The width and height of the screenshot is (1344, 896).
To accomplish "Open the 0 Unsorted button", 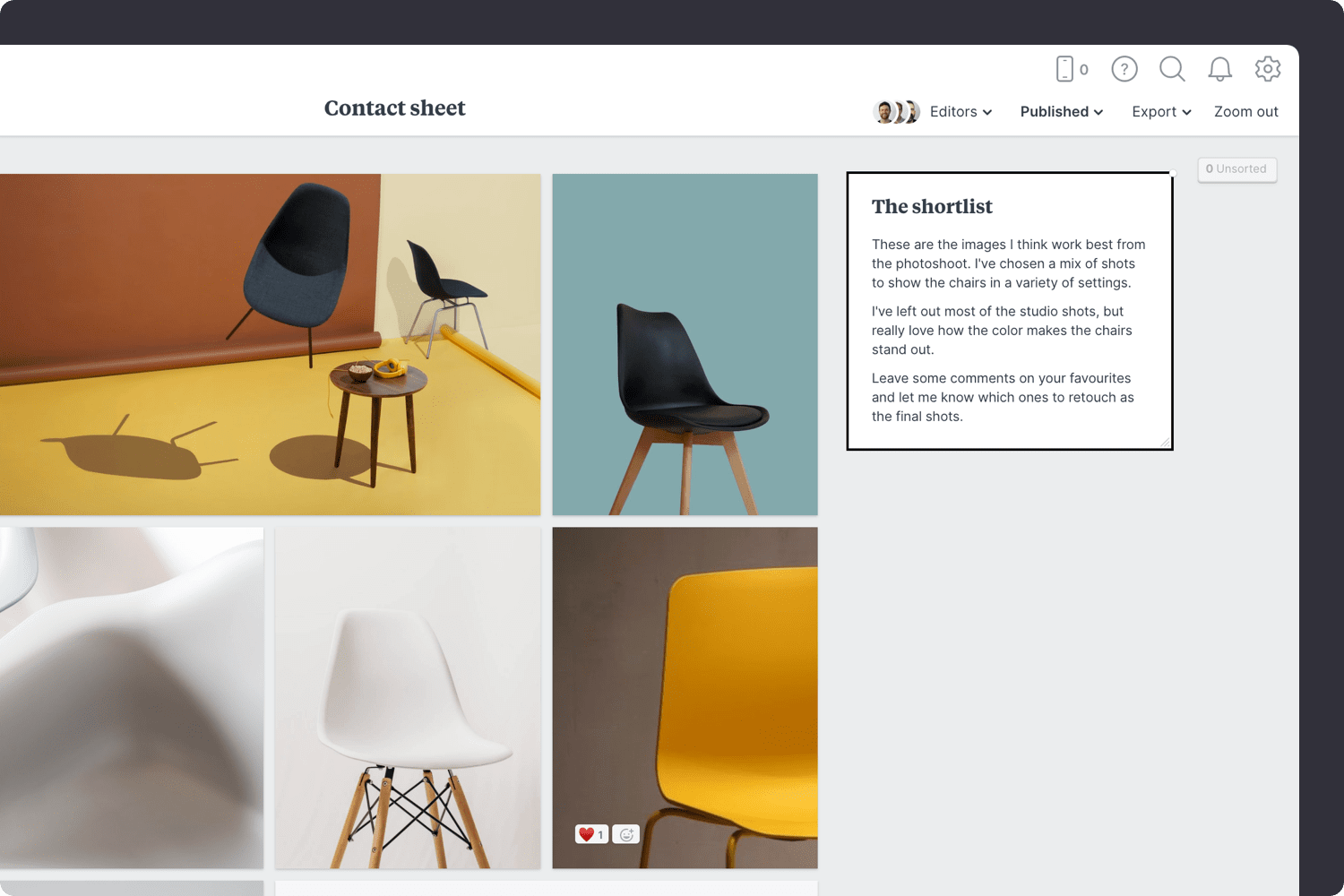I will (1237, 169).
